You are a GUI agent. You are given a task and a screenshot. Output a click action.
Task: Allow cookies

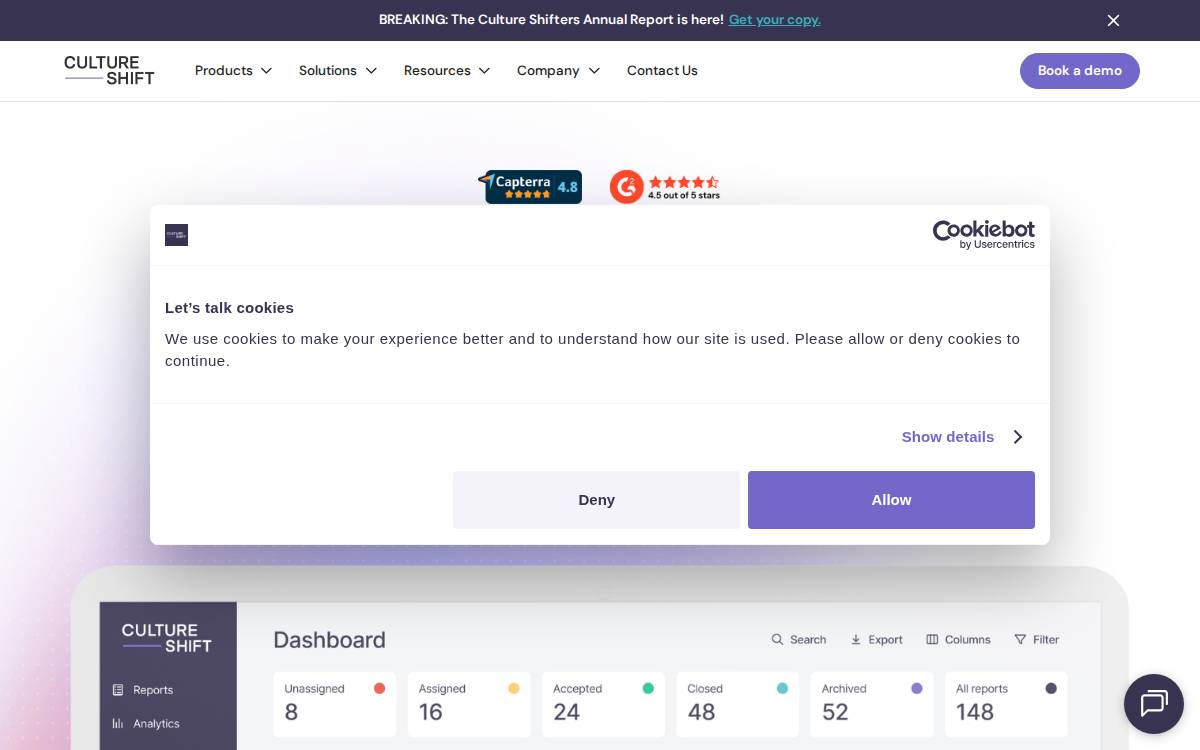891,500
